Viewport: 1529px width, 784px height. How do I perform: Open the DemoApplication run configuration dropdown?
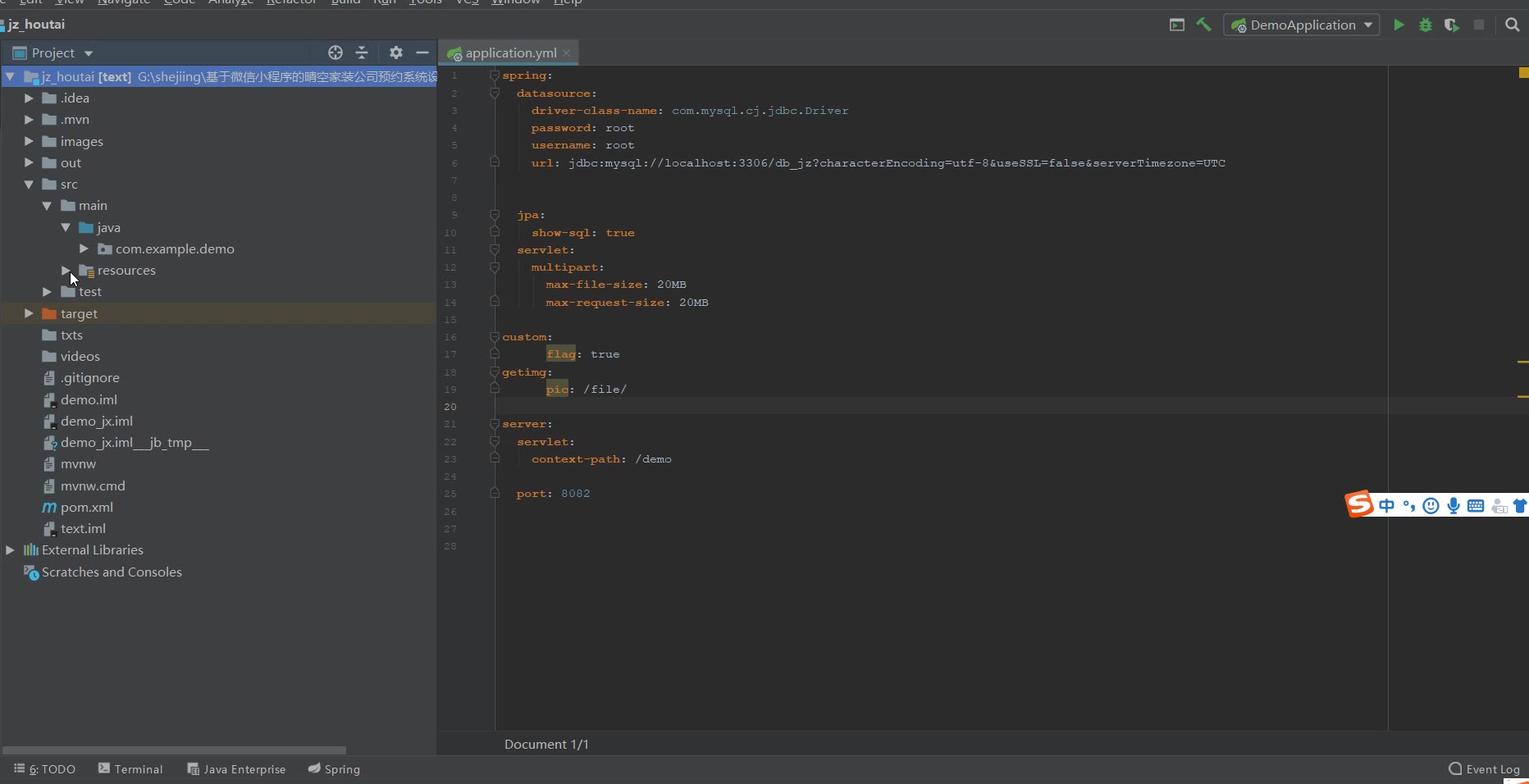(1302, 25)
